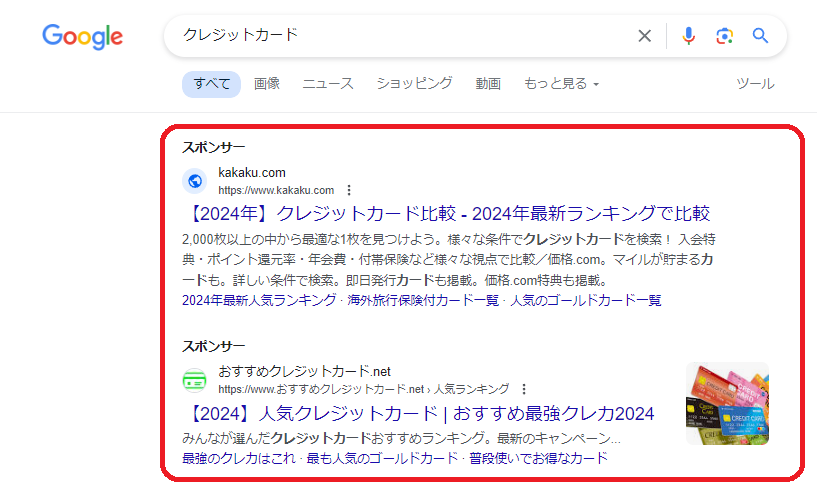The height and width of the screenshot is (487, 817).
Task: Open the 動画 tab
Action: click(488, 84)
